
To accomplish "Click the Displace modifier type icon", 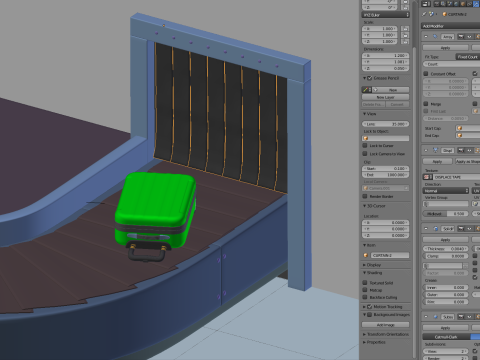I will click(435, 151).
